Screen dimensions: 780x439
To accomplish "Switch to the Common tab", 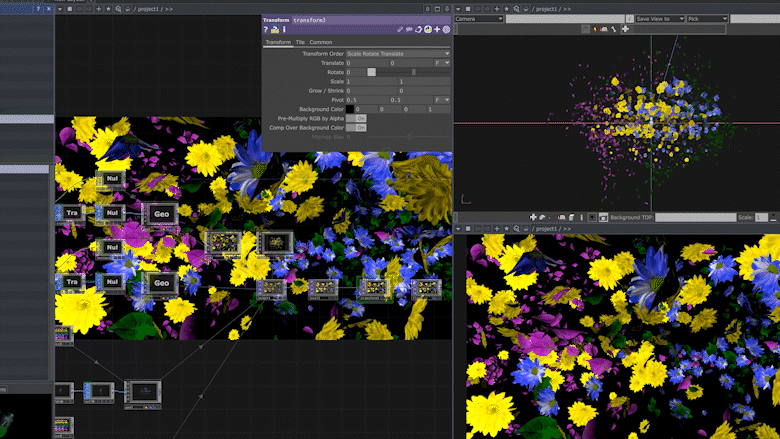I will (x=321, y=42).
